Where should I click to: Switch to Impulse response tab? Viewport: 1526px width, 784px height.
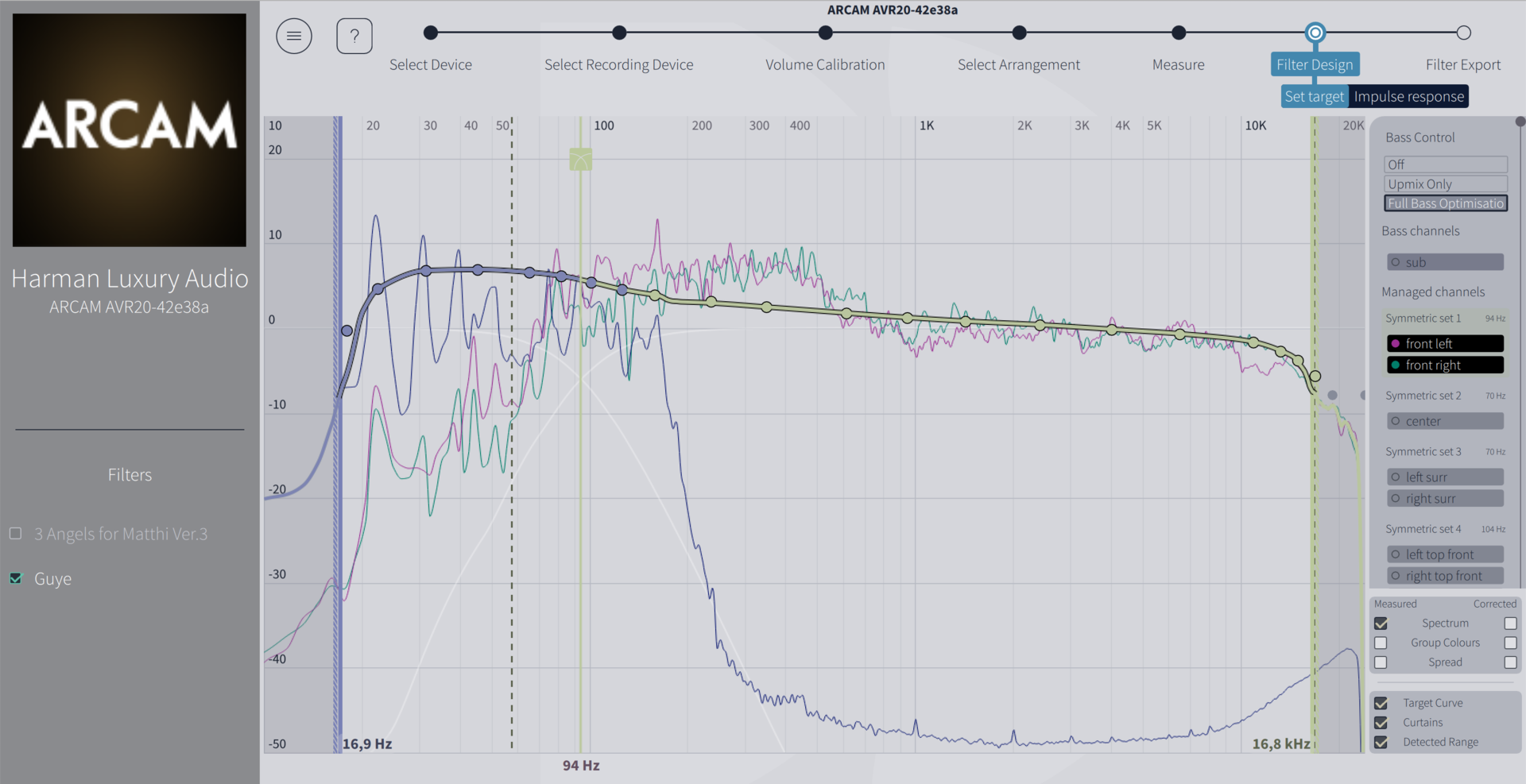[1408, 97]
